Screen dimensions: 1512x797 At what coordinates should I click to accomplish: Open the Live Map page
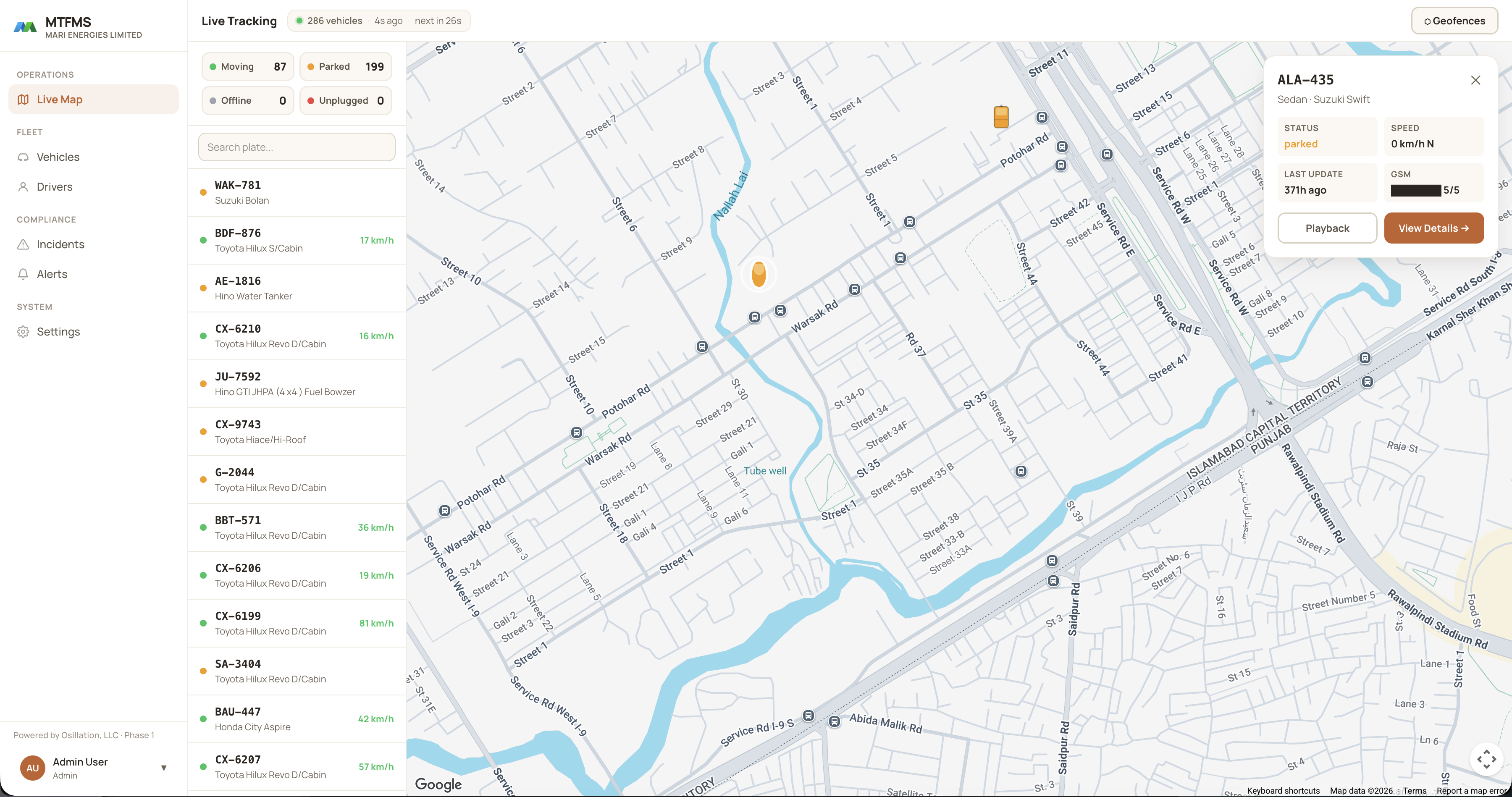pyautogui.click(x=93, y=99)
